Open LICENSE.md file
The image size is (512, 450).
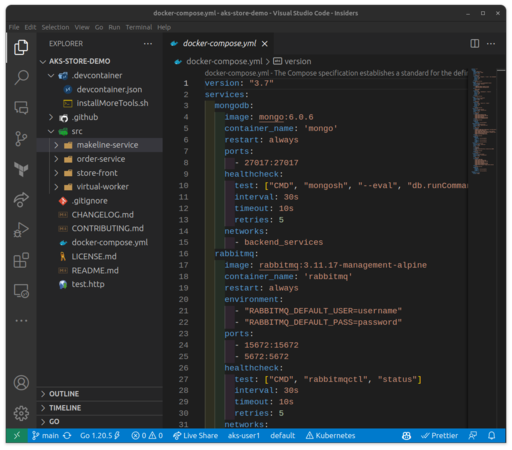(x=94, y=256)
